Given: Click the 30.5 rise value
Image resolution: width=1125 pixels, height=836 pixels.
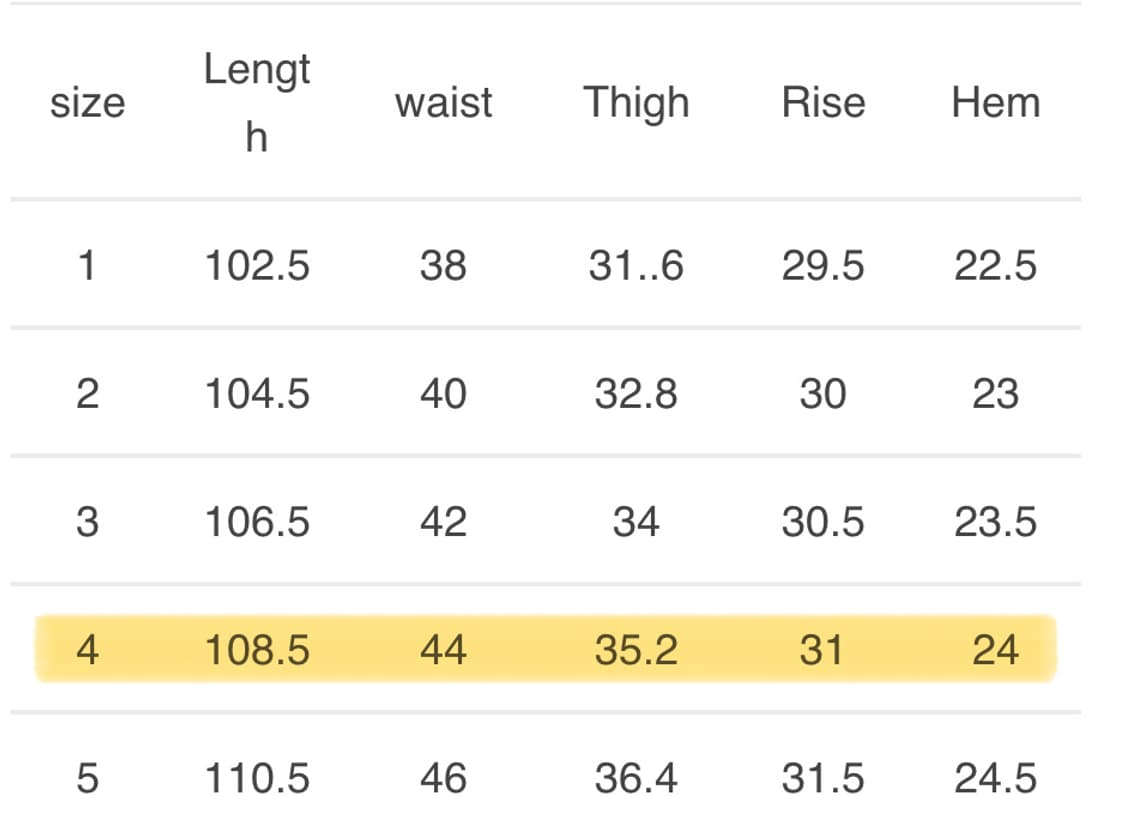Looking at the screenshot, I should 823,522.
